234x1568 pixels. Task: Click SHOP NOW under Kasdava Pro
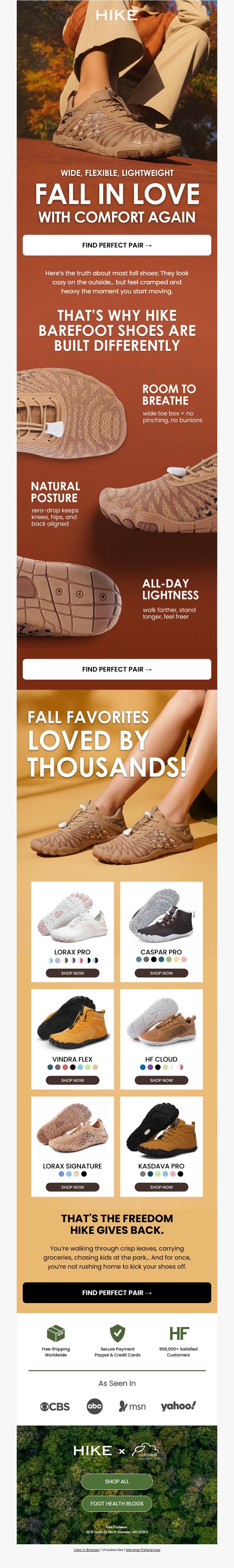pos(162,1187)
